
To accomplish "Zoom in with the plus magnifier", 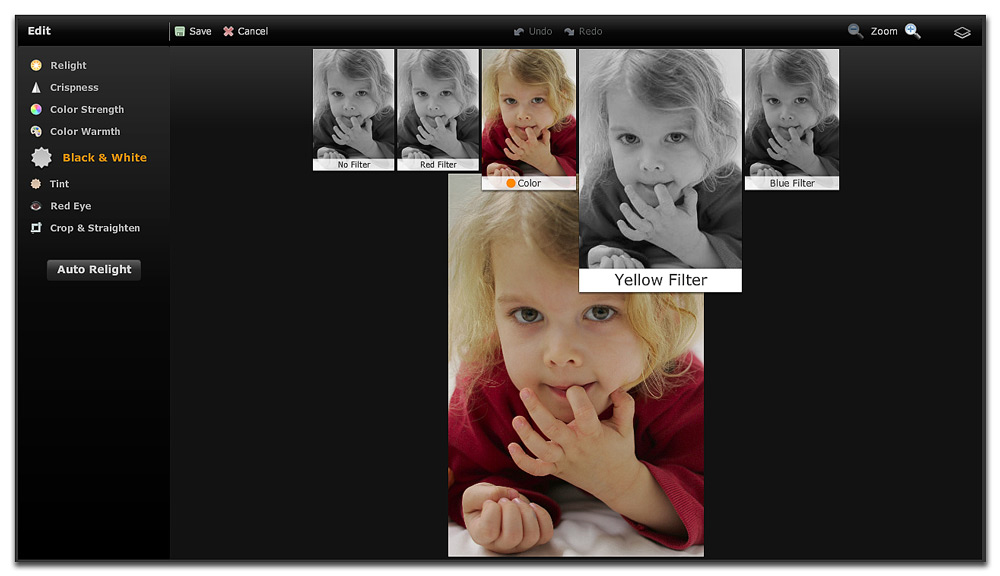I will 913,31.
